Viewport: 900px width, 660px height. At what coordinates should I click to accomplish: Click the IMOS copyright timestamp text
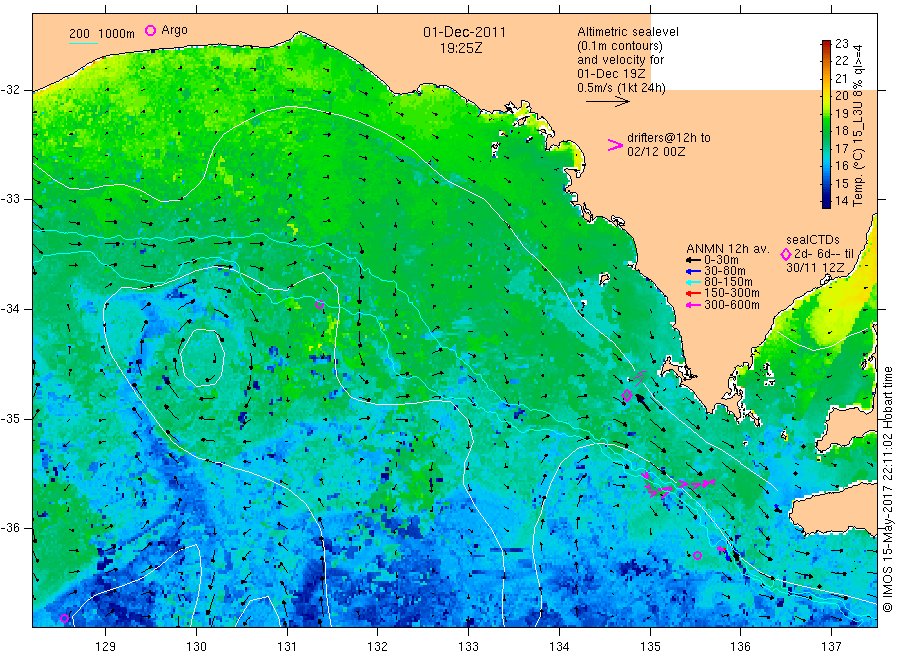887,489
